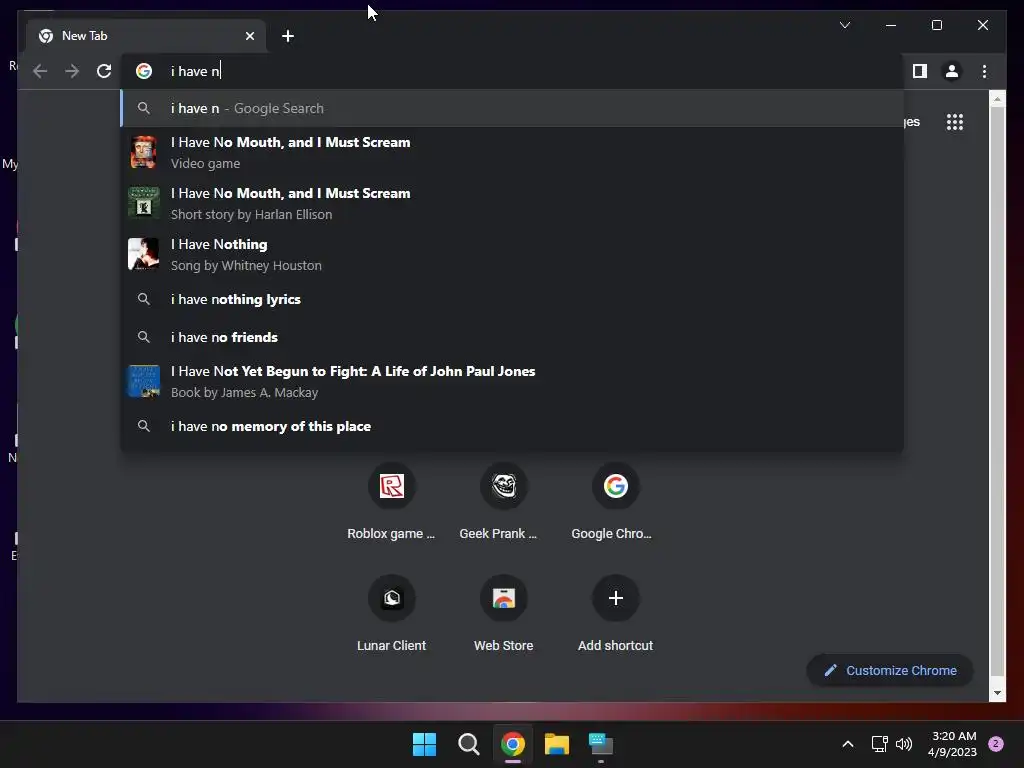Image resolution: width=1024 pixels, height=768 pixels.
Task: Pick the Harlan Ellison short story suggestion
Action: tap(513, 203)
